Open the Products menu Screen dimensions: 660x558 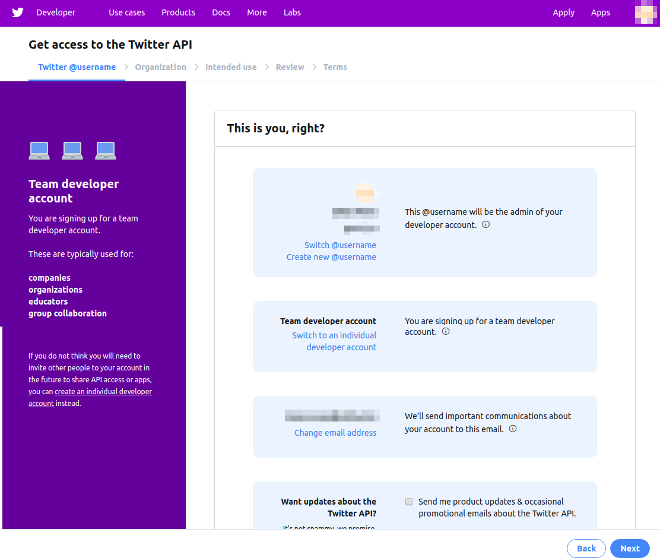pos(178,13)
